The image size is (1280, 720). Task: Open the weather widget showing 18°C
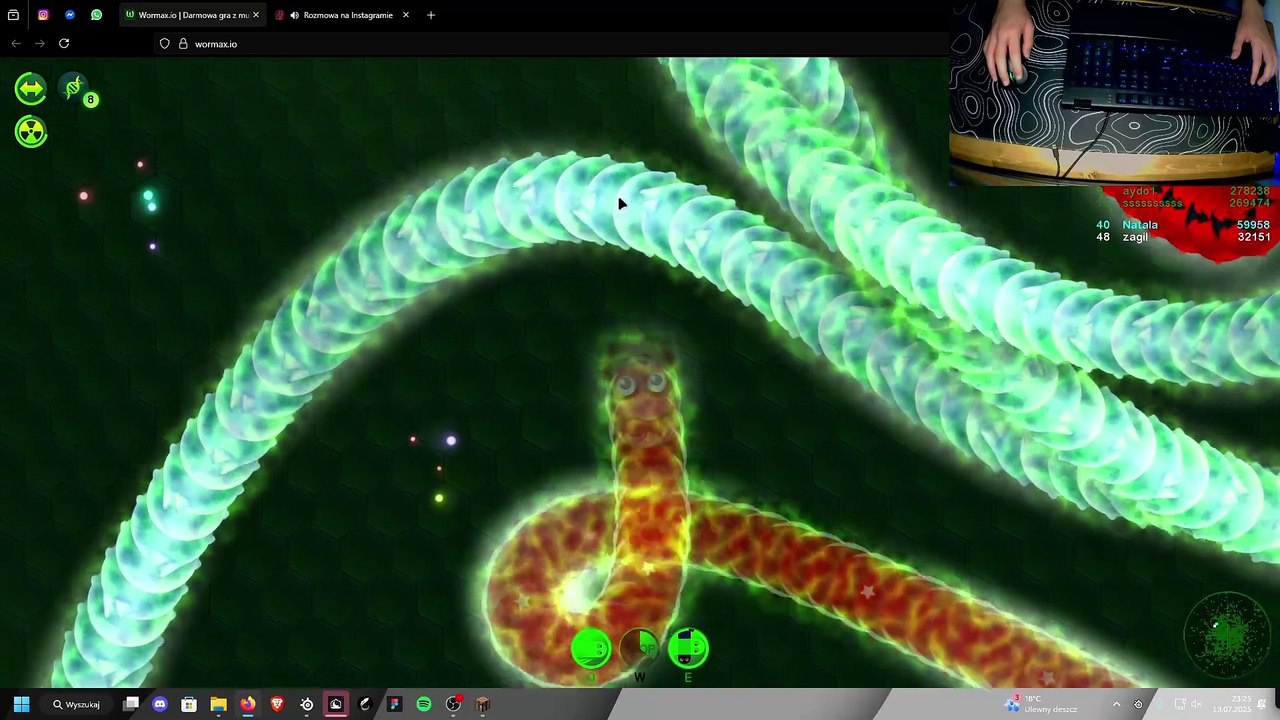pos(1042,704)
